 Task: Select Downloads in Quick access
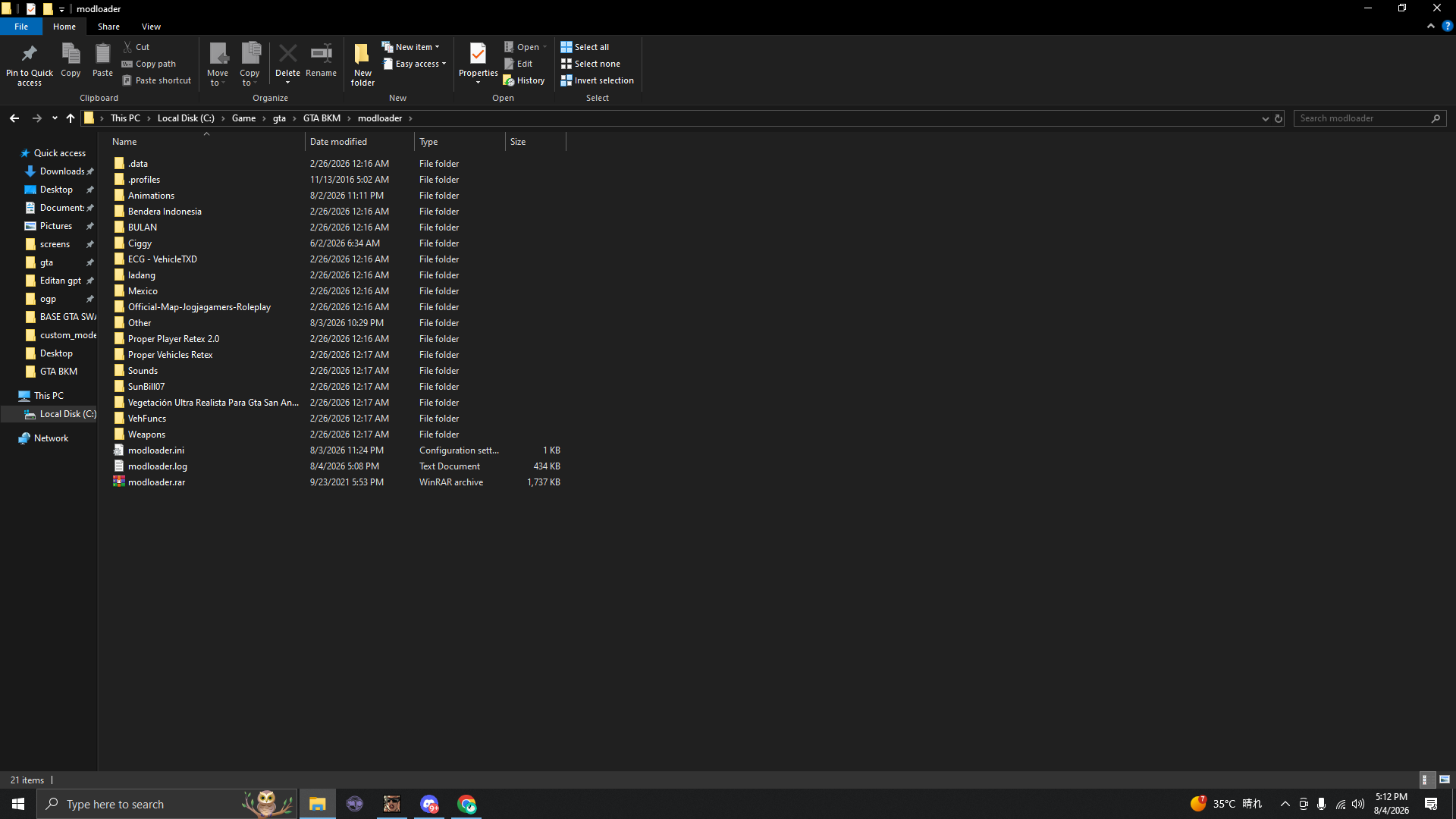pos(61,171)
